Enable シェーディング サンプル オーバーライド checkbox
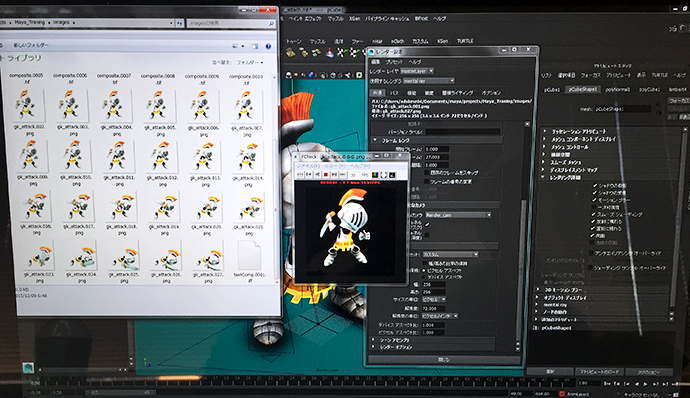 point(591,267)
